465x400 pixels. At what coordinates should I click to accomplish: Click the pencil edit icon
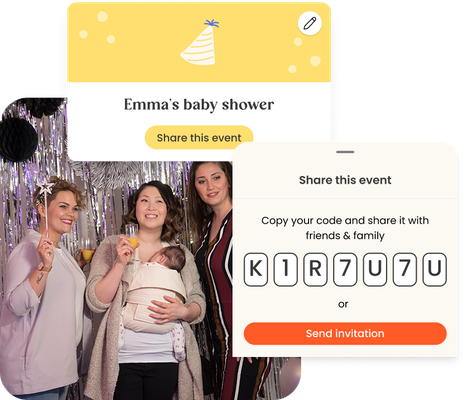(310, 23)
